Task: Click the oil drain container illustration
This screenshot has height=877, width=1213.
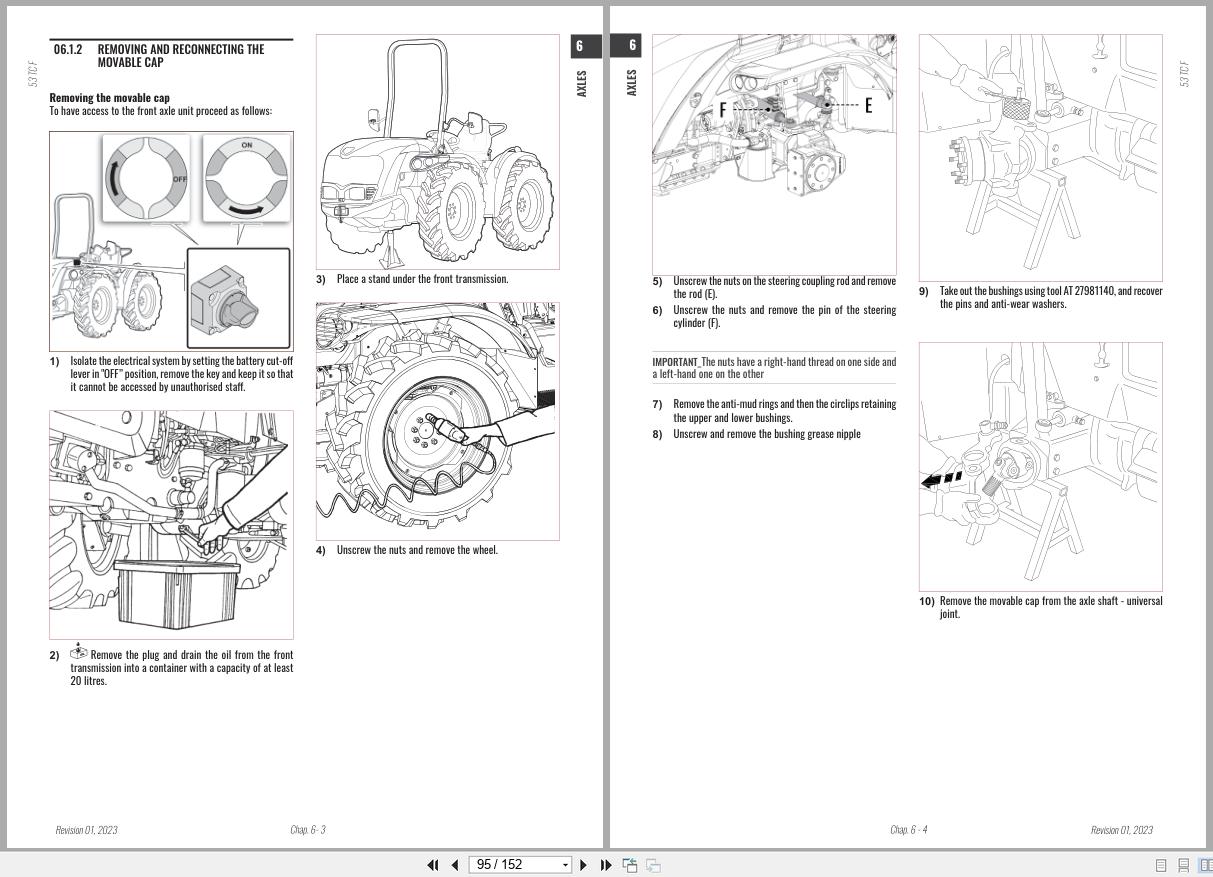Action: [172, 524]
